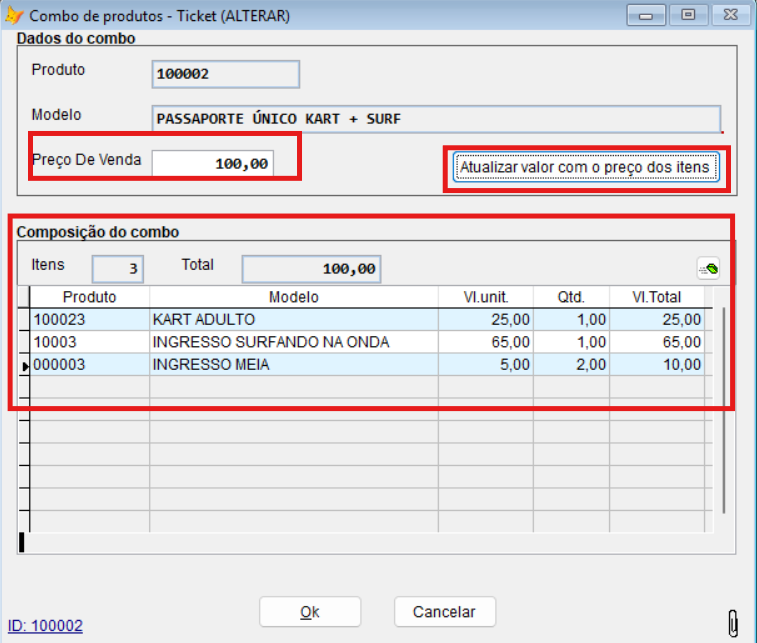Click the Produto code field
The height and width of the screenshot is (643, 757).
225,74
